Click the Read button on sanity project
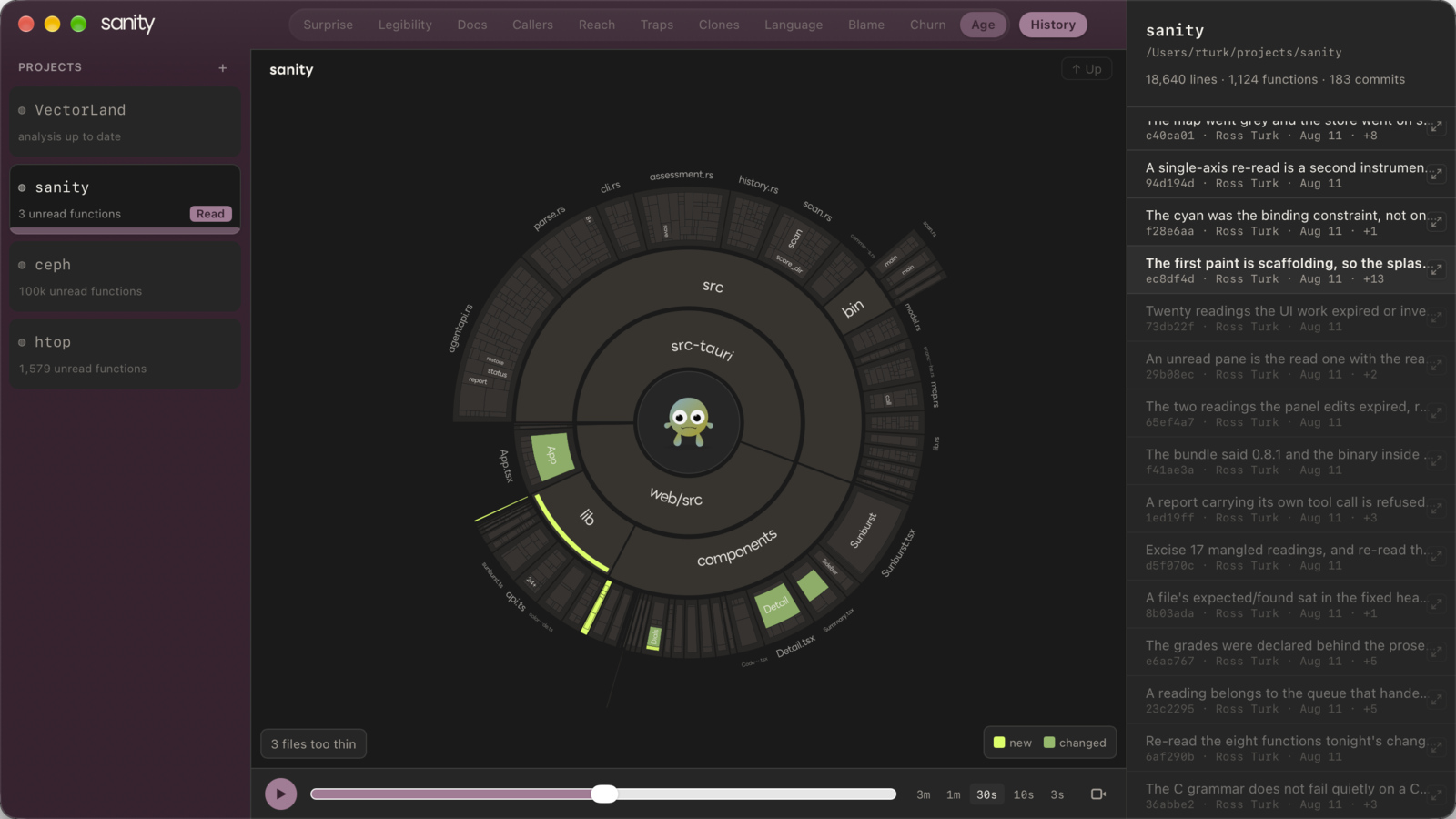The image size is (1456, 819). point(210,214)
